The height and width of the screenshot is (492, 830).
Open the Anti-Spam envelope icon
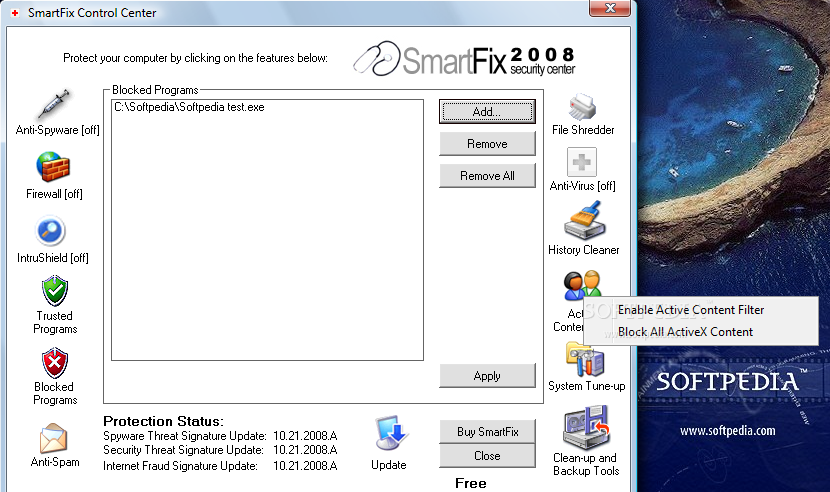[53, 438]
